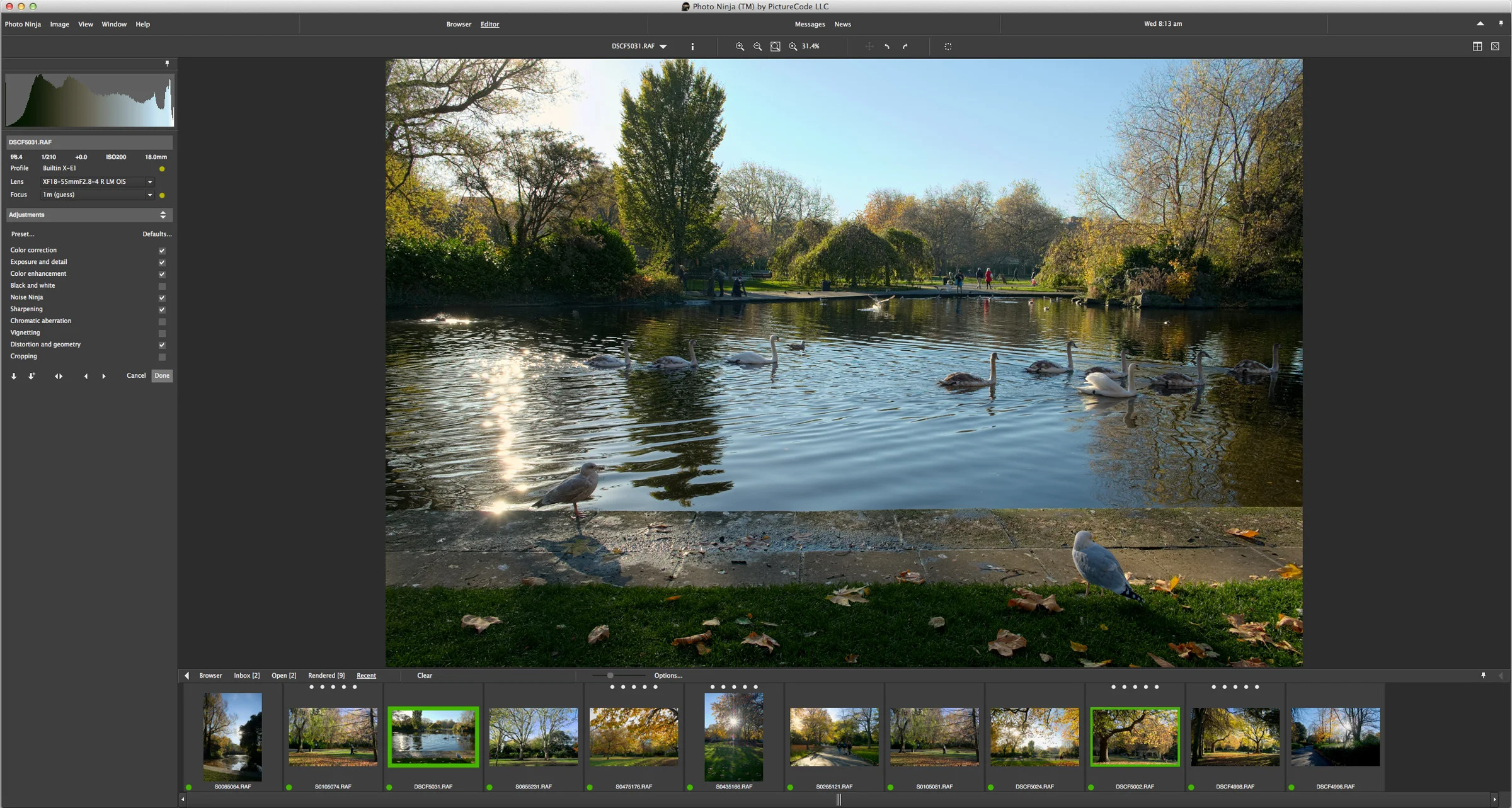Open the Image menu
1512x808 pixels.
pos(59,25)
